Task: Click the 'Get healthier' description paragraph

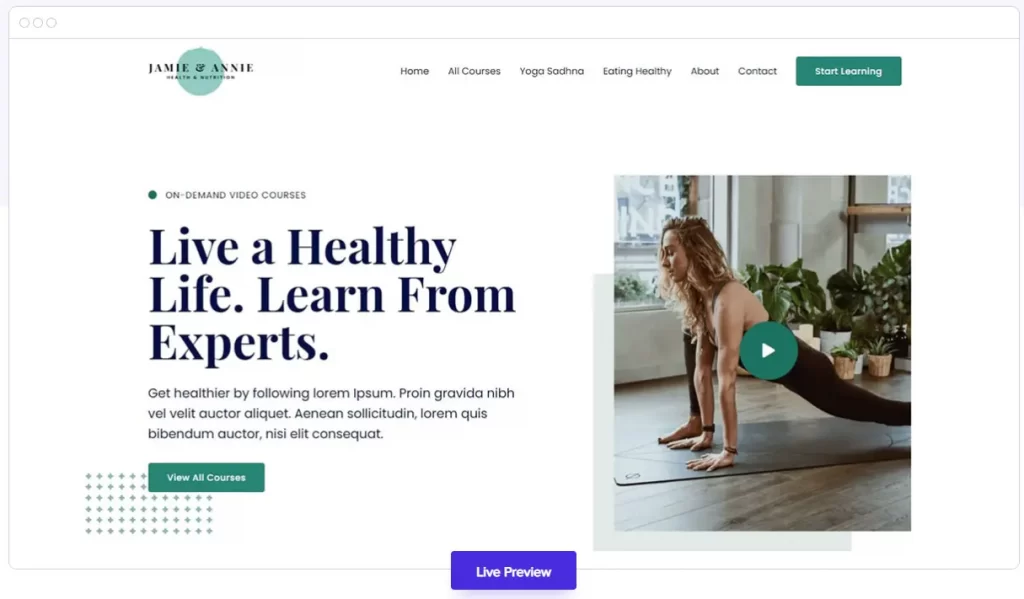Action: (331, 413)
